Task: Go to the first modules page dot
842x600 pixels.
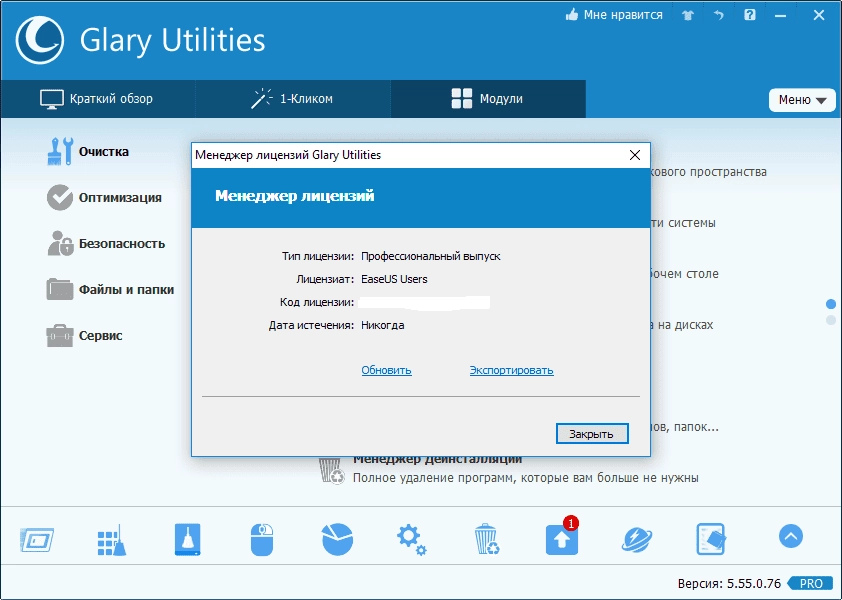Action: pos(831,304)
